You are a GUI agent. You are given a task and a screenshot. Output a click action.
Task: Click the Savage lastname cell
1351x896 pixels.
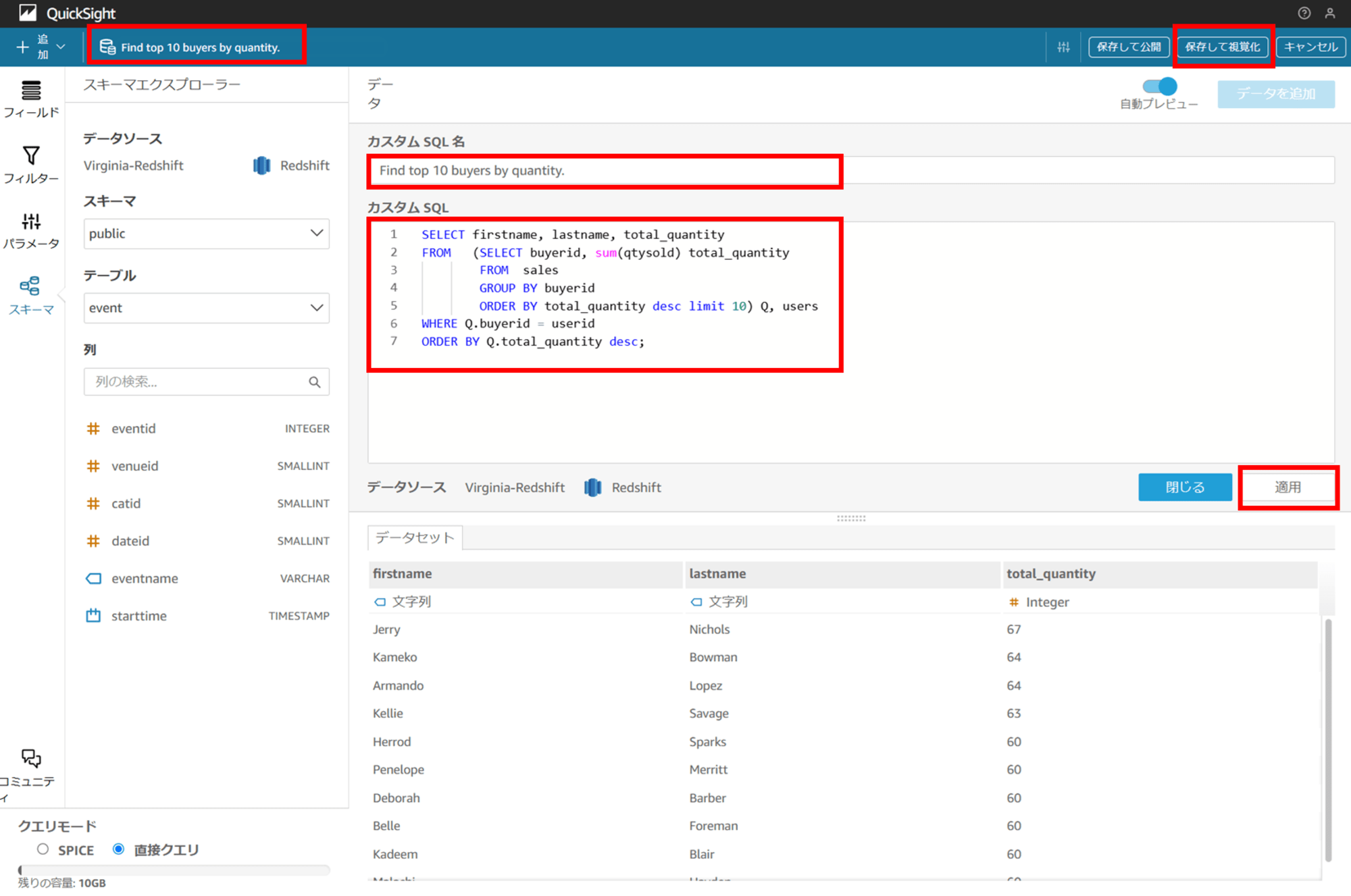tap(709, 714)
